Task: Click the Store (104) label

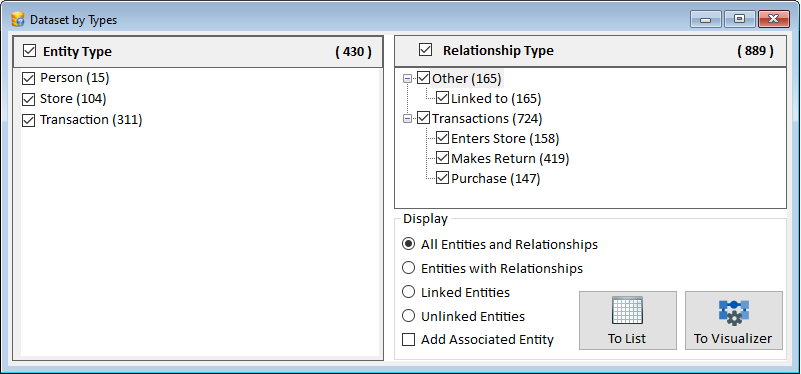Action: [x=73, y=99]
